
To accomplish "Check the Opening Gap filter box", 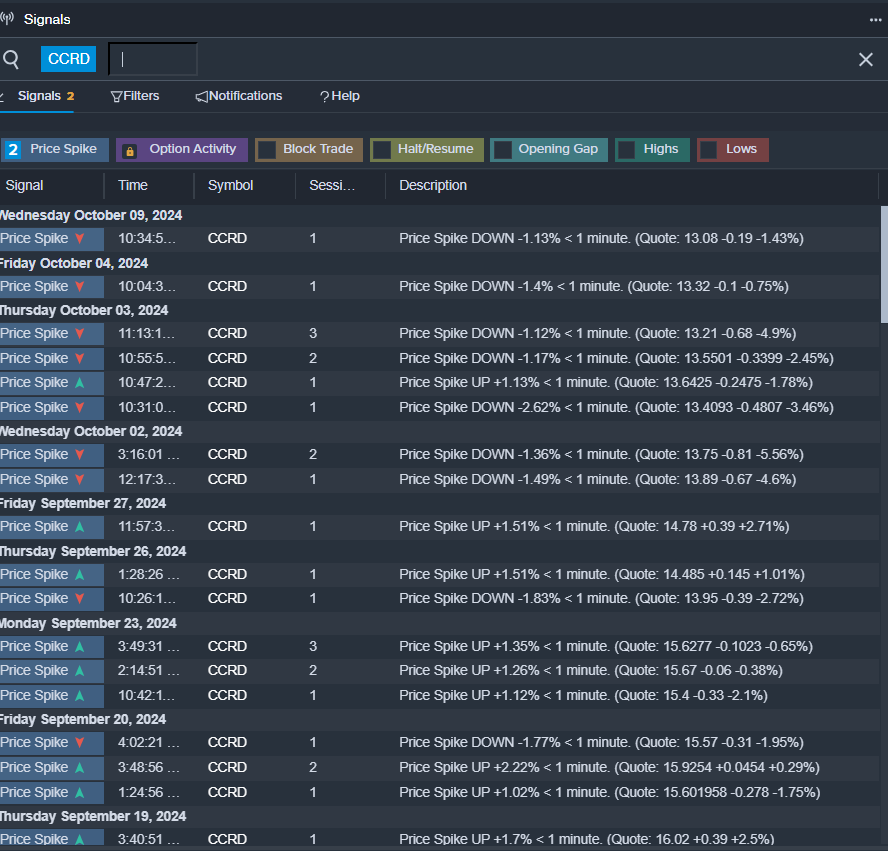I will (x=502, y=150).
